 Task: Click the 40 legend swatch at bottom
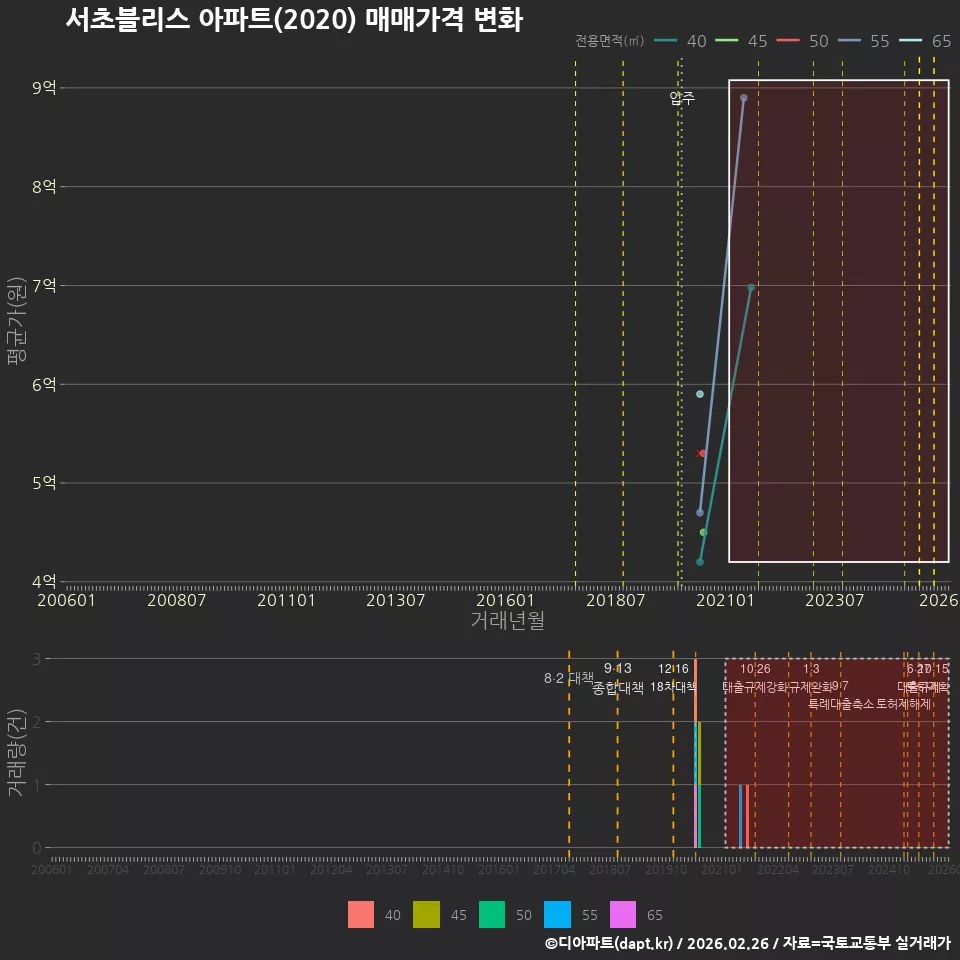[x=361, y=915]
